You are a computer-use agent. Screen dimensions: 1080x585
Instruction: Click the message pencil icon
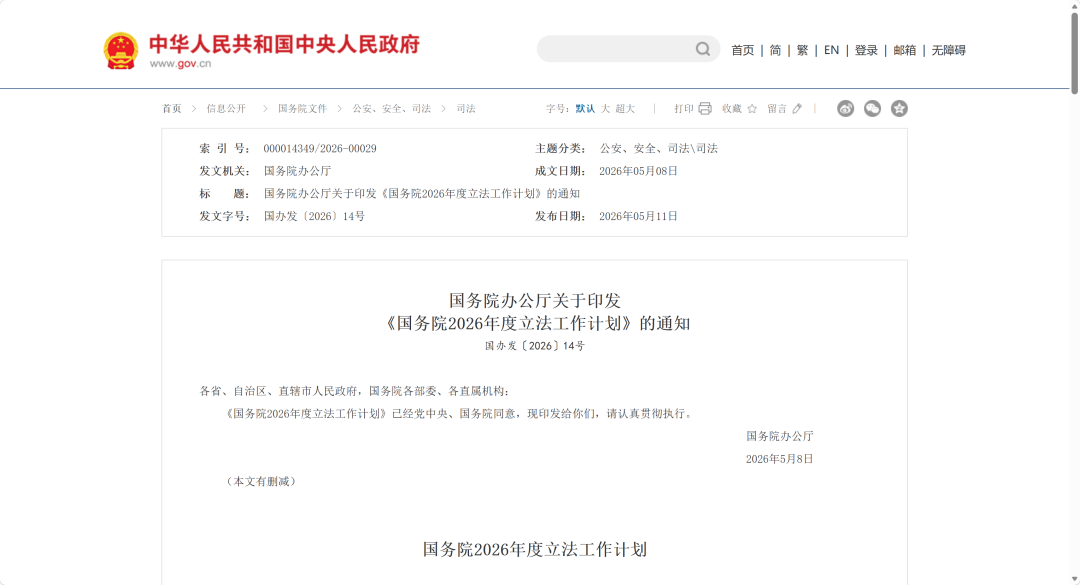click(x=797, y=108)
